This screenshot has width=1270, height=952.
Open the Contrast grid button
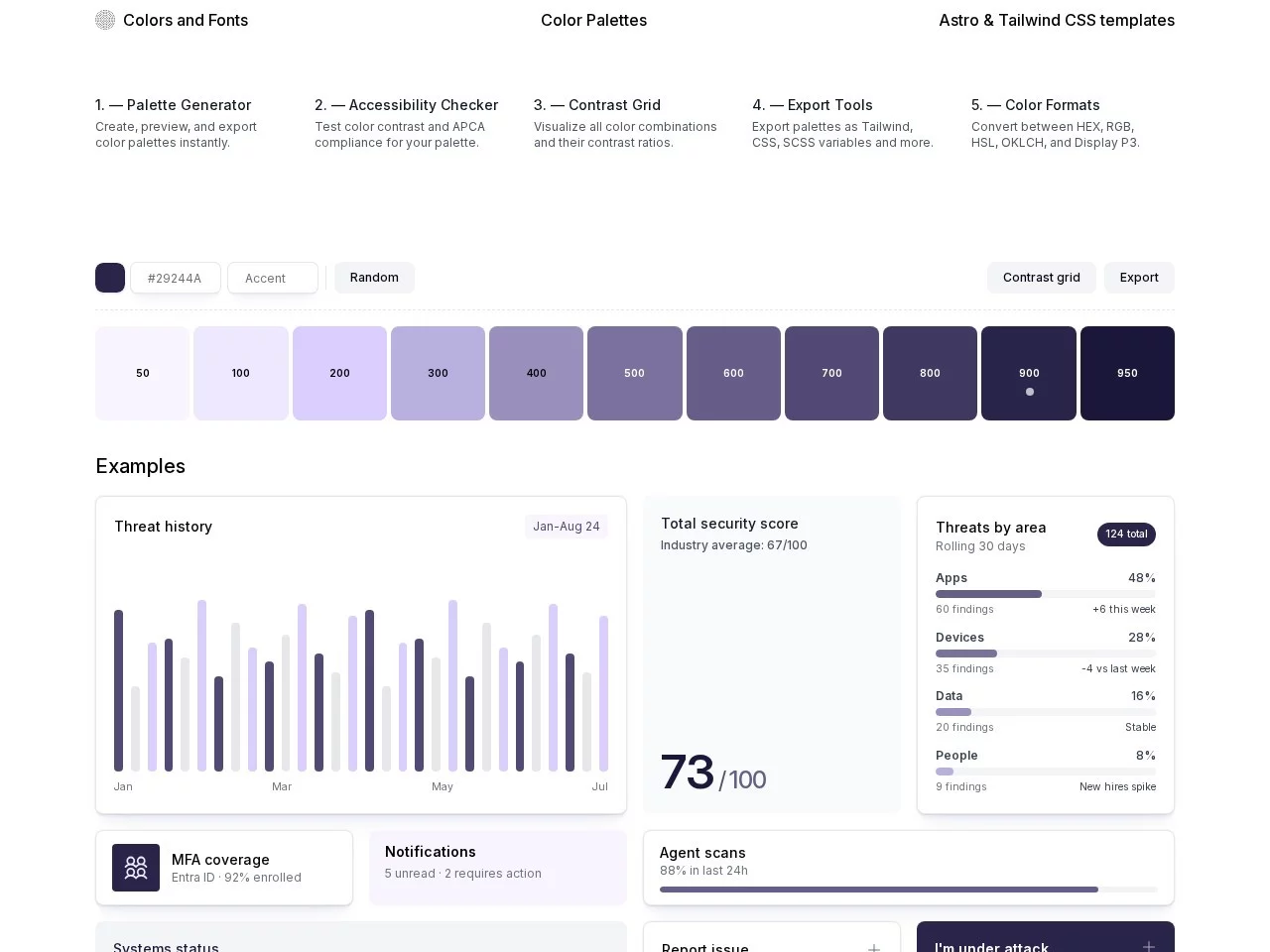click(1041, 278)
